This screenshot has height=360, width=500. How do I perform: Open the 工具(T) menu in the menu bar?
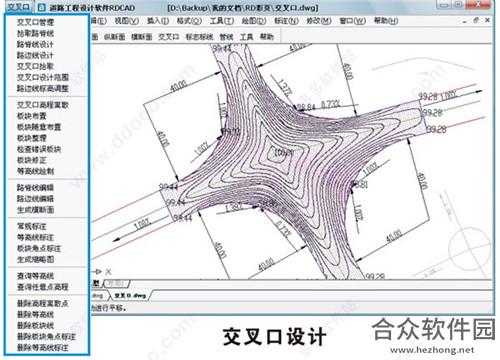[222, 21]
